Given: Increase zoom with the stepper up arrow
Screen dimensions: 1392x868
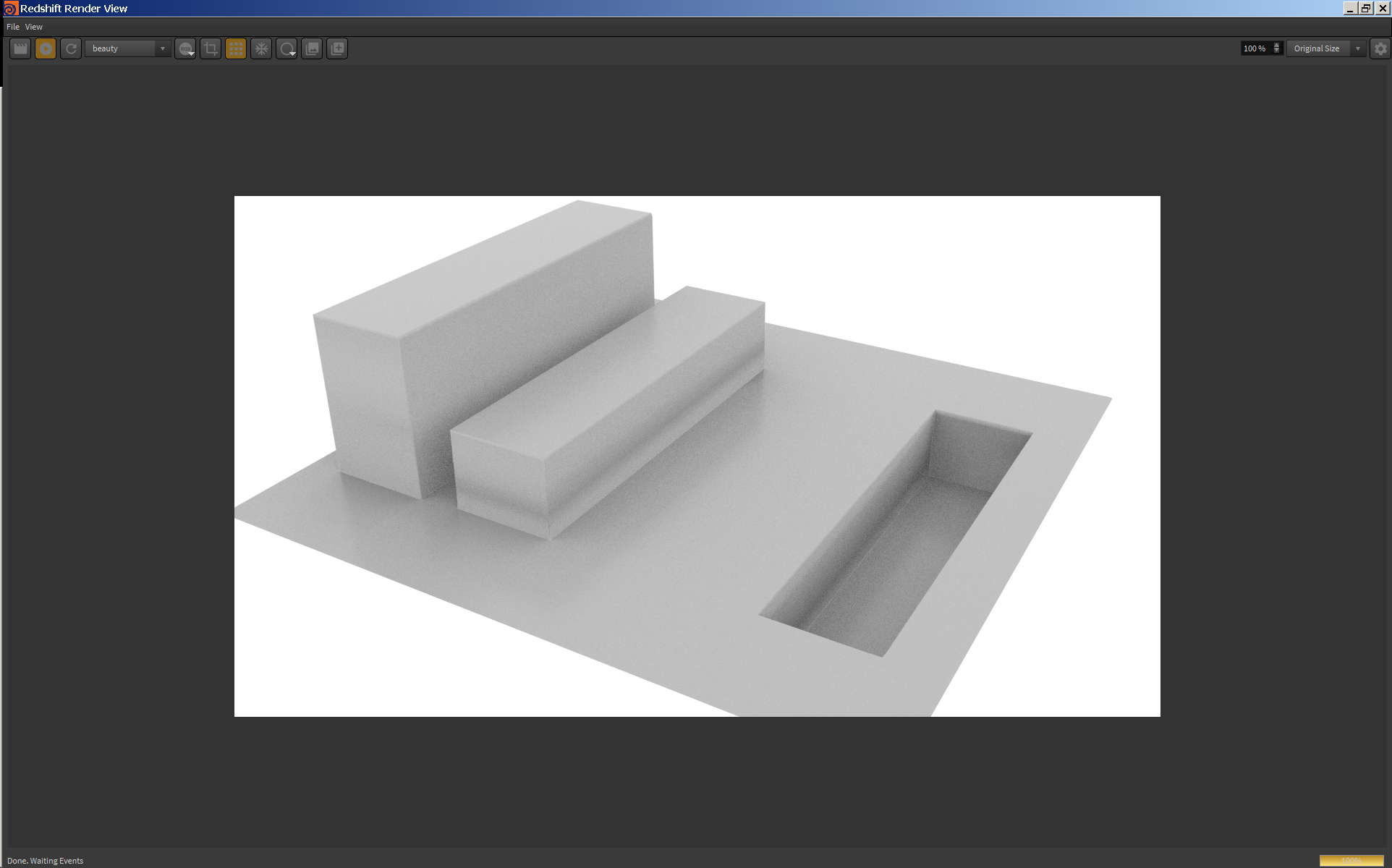Looking at the screenshot, I should click(x=1277, y=46).
